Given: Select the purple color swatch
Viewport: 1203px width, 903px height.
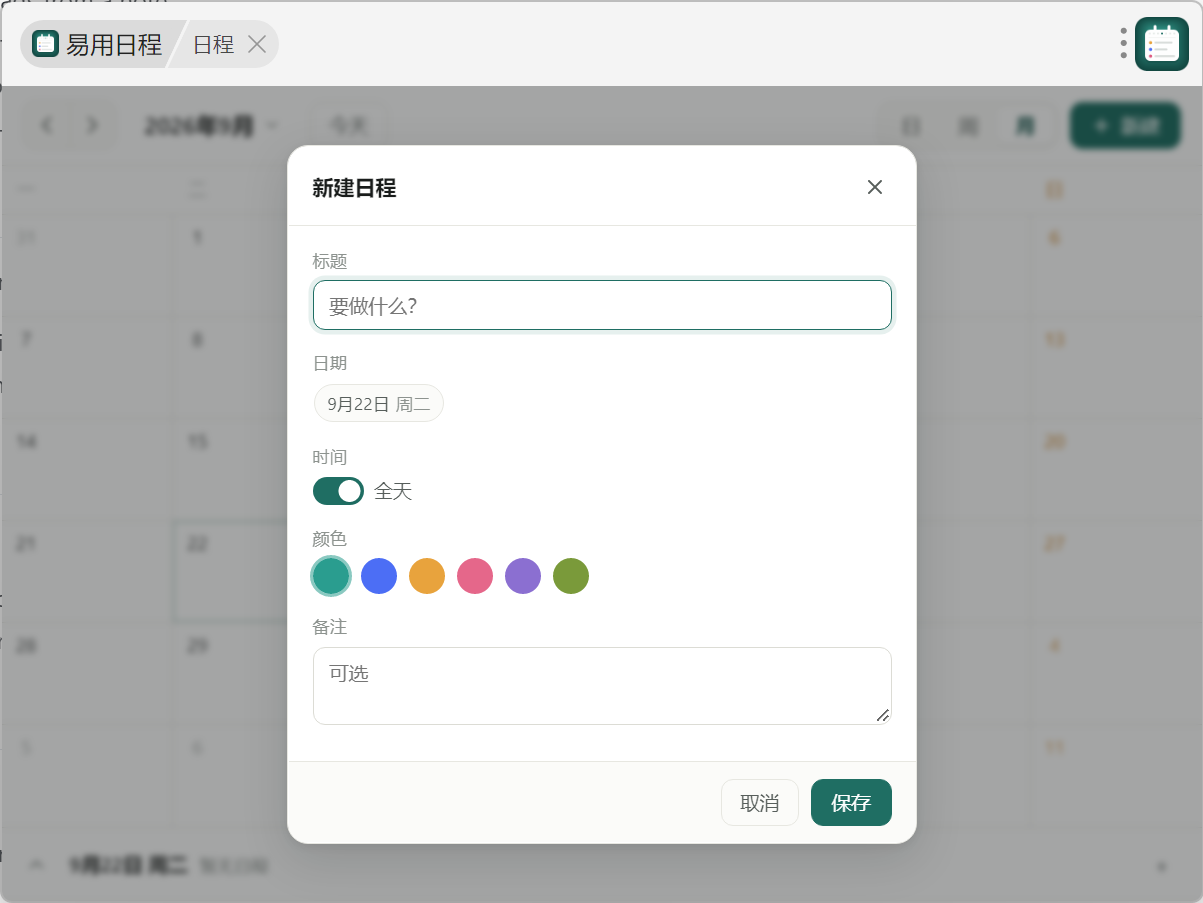Looking at the screenshot, I should [x=523, y=576].
